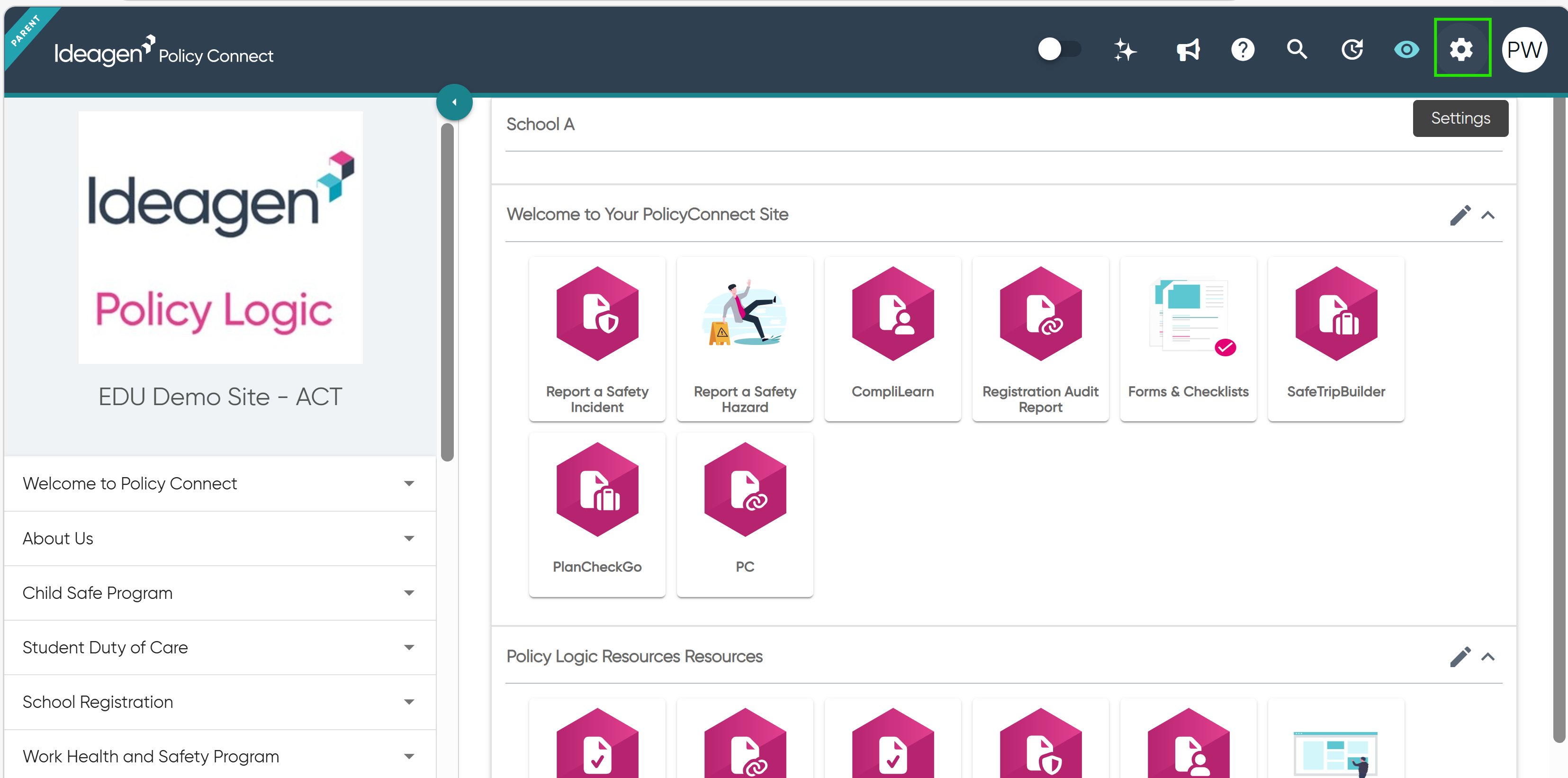Open the SafeTripBuilder tile
Viewport: 1568px width, 778px height.
click(1336, 339)
